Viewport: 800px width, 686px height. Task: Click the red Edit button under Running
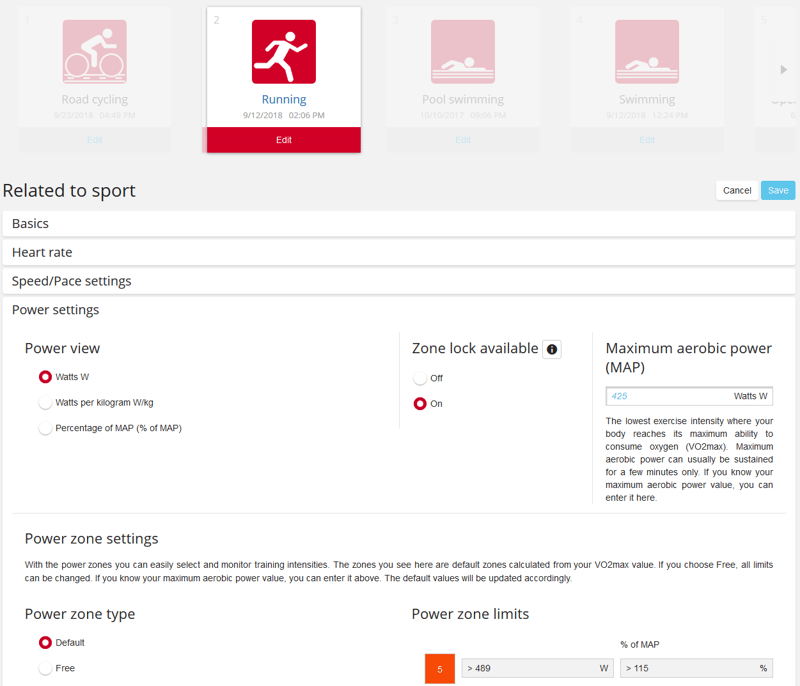pyautogui.click(x=284, y=140)
